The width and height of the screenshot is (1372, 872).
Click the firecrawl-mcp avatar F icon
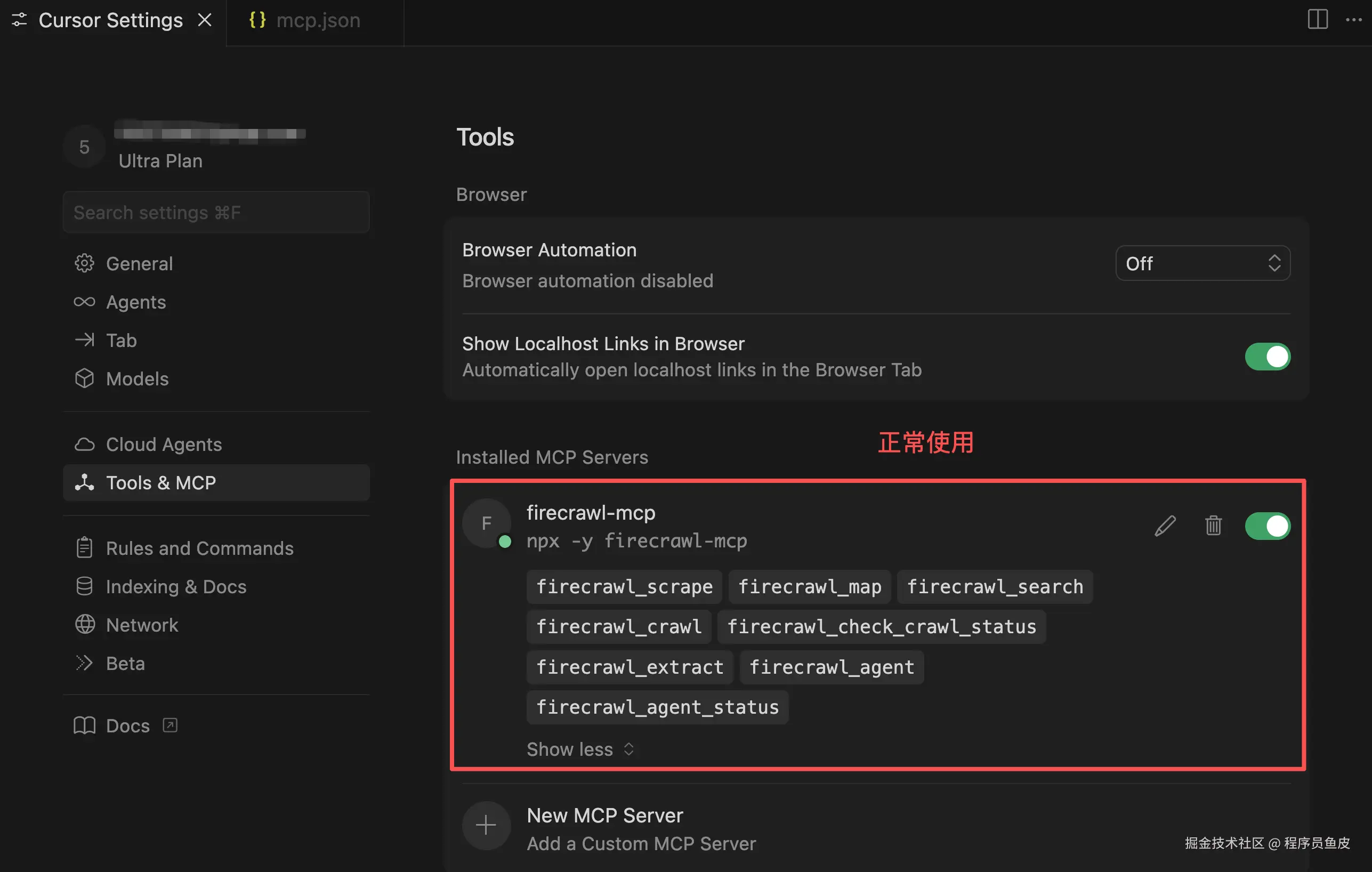tap(486, 523)
